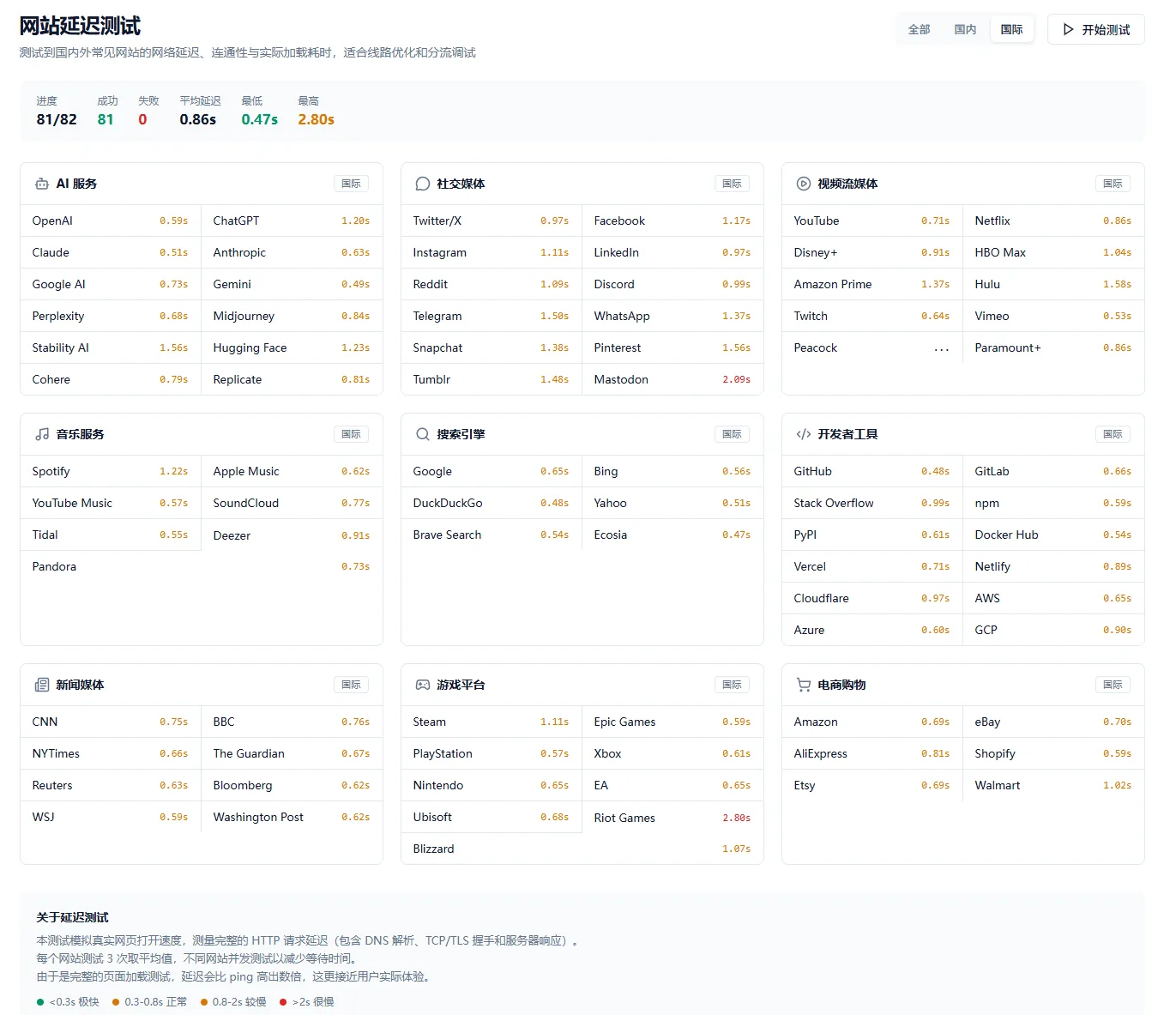The image size is (1176, 1015).
Task: Click the 社交媒体 speech bubble icon
Action: [422, 184]
